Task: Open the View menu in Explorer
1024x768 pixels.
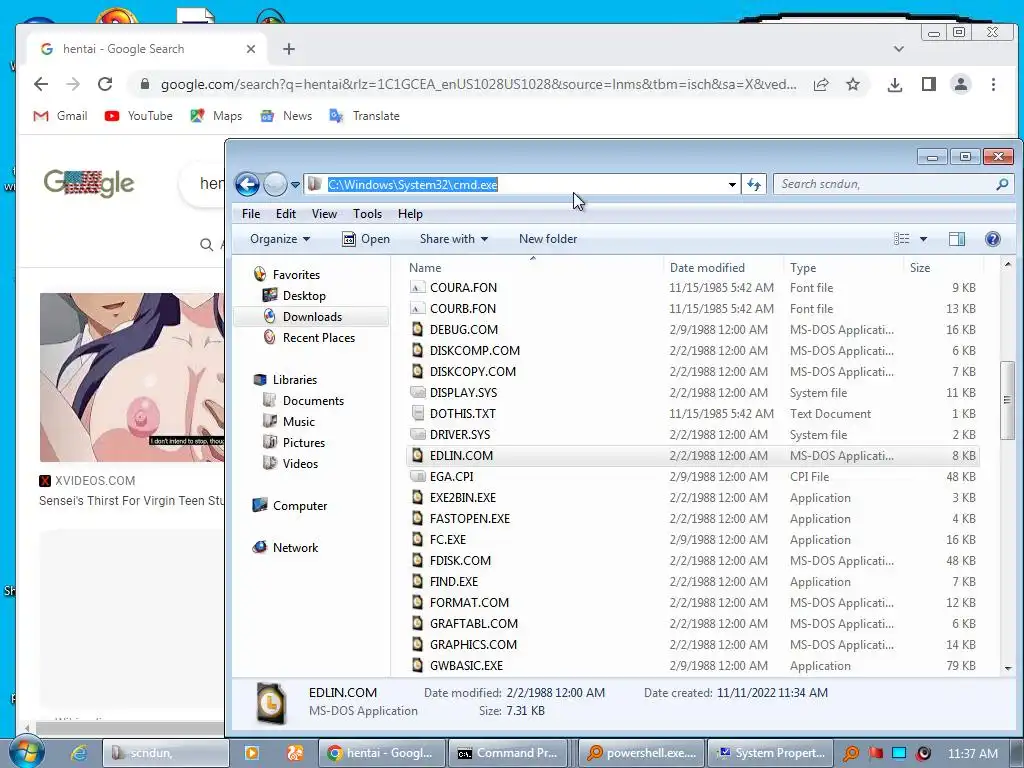Action: point(324,214)
